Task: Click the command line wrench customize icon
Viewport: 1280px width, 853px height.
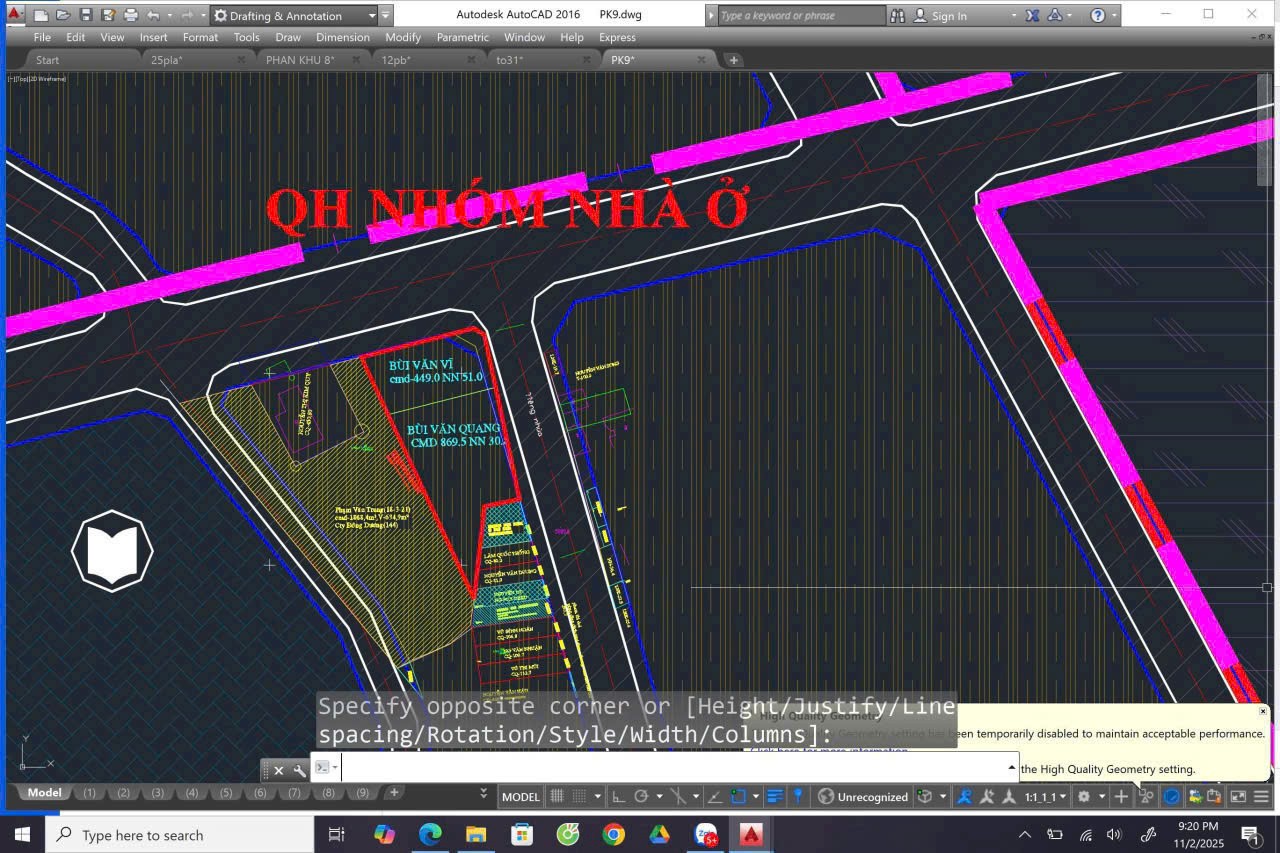Action: pos(299,770)
